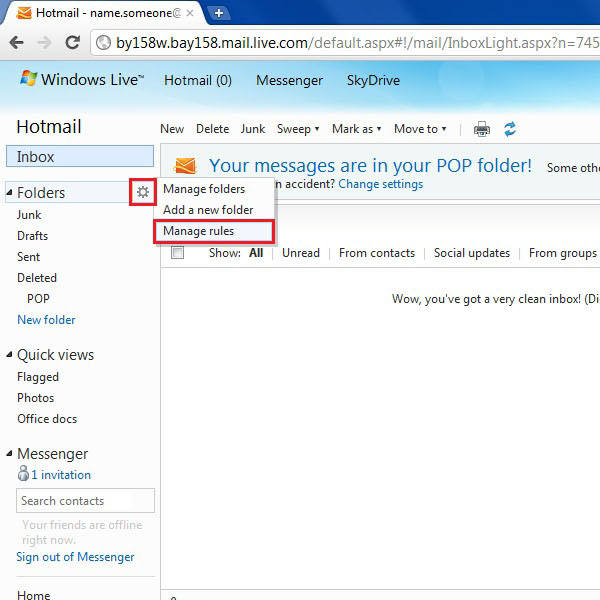Click the Messenger invitation person icon
This screenshot has width=600, height=600.
[x=23, y=474]
